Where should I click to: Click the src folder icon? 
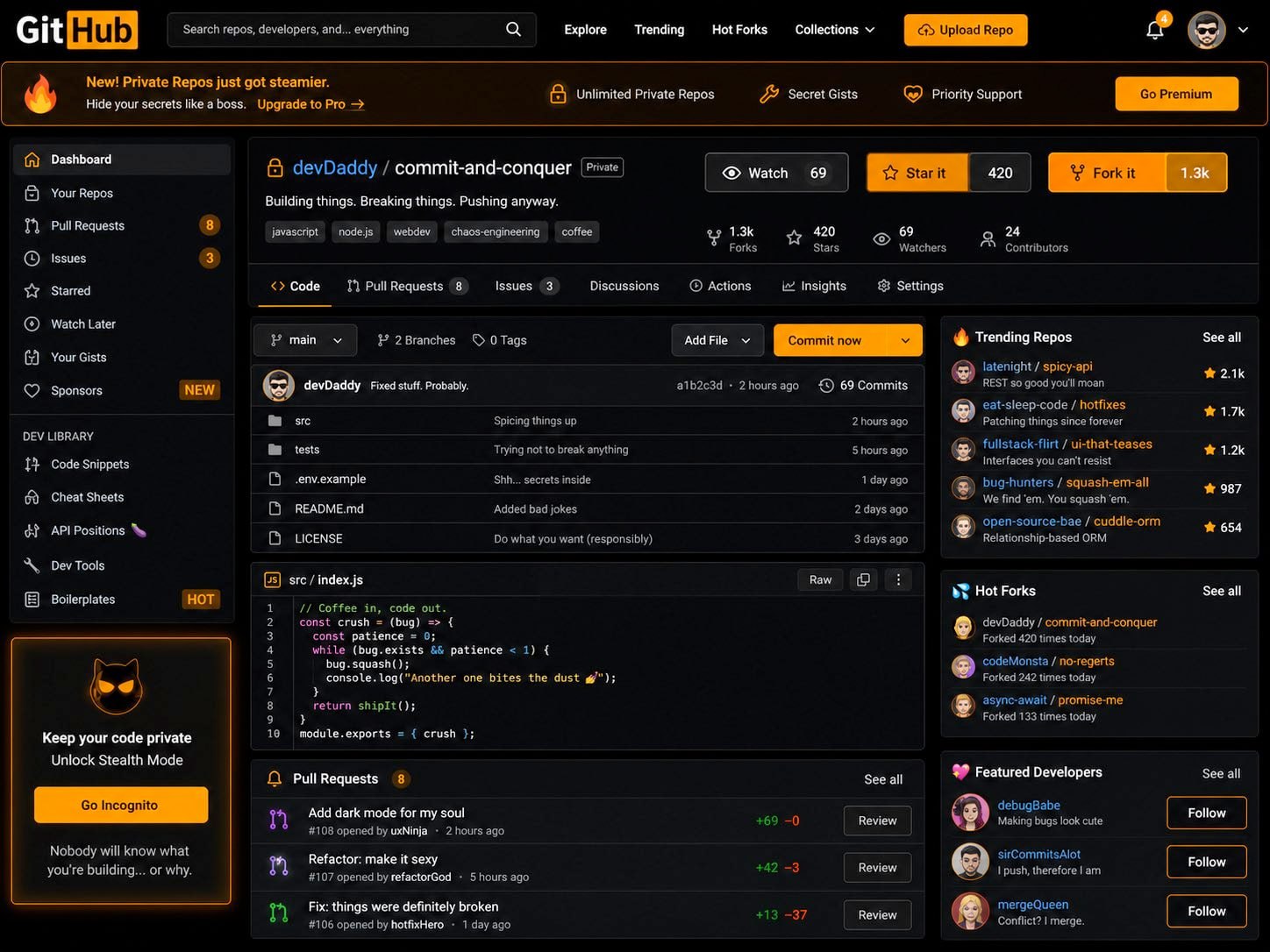[275, 421]
